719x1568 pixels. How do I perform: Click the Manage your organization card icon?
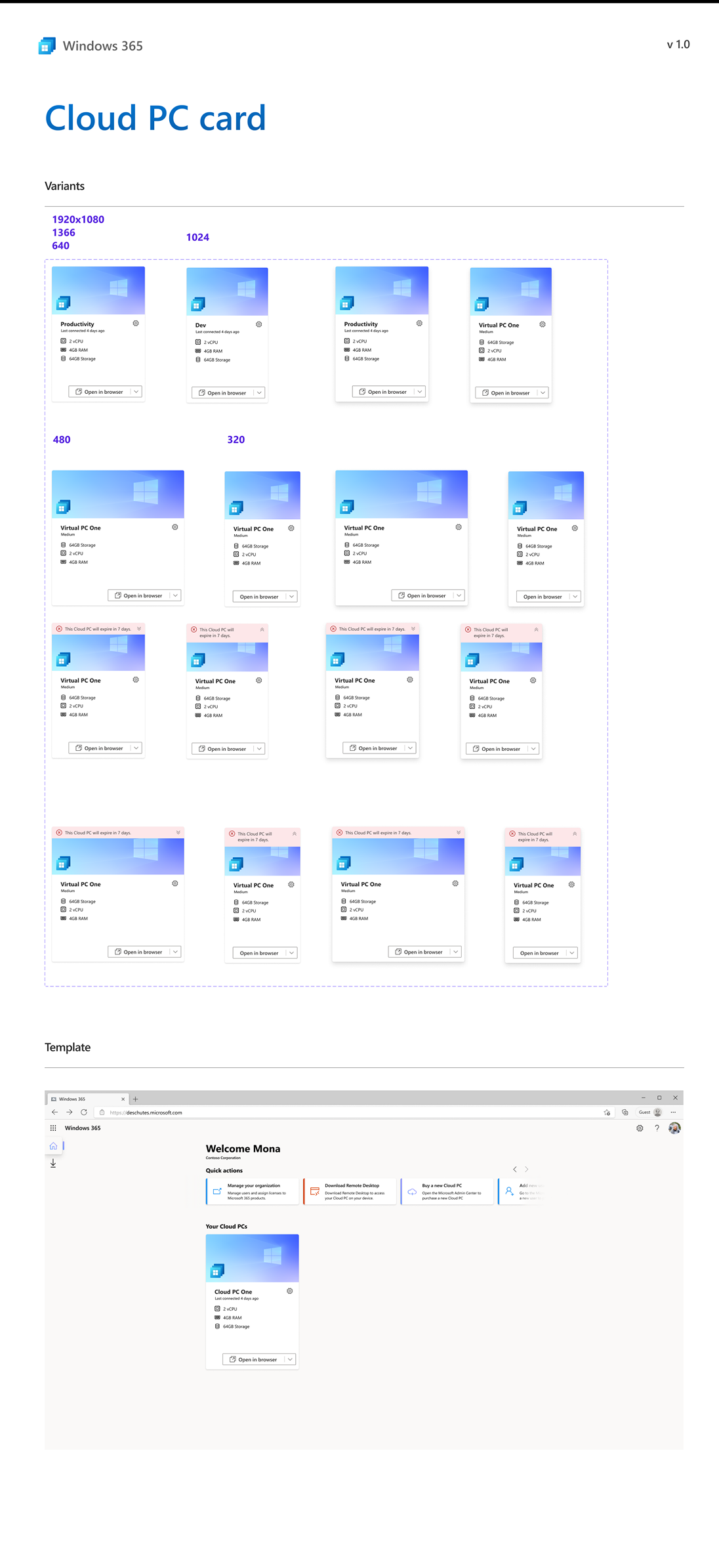point(217,1191)
